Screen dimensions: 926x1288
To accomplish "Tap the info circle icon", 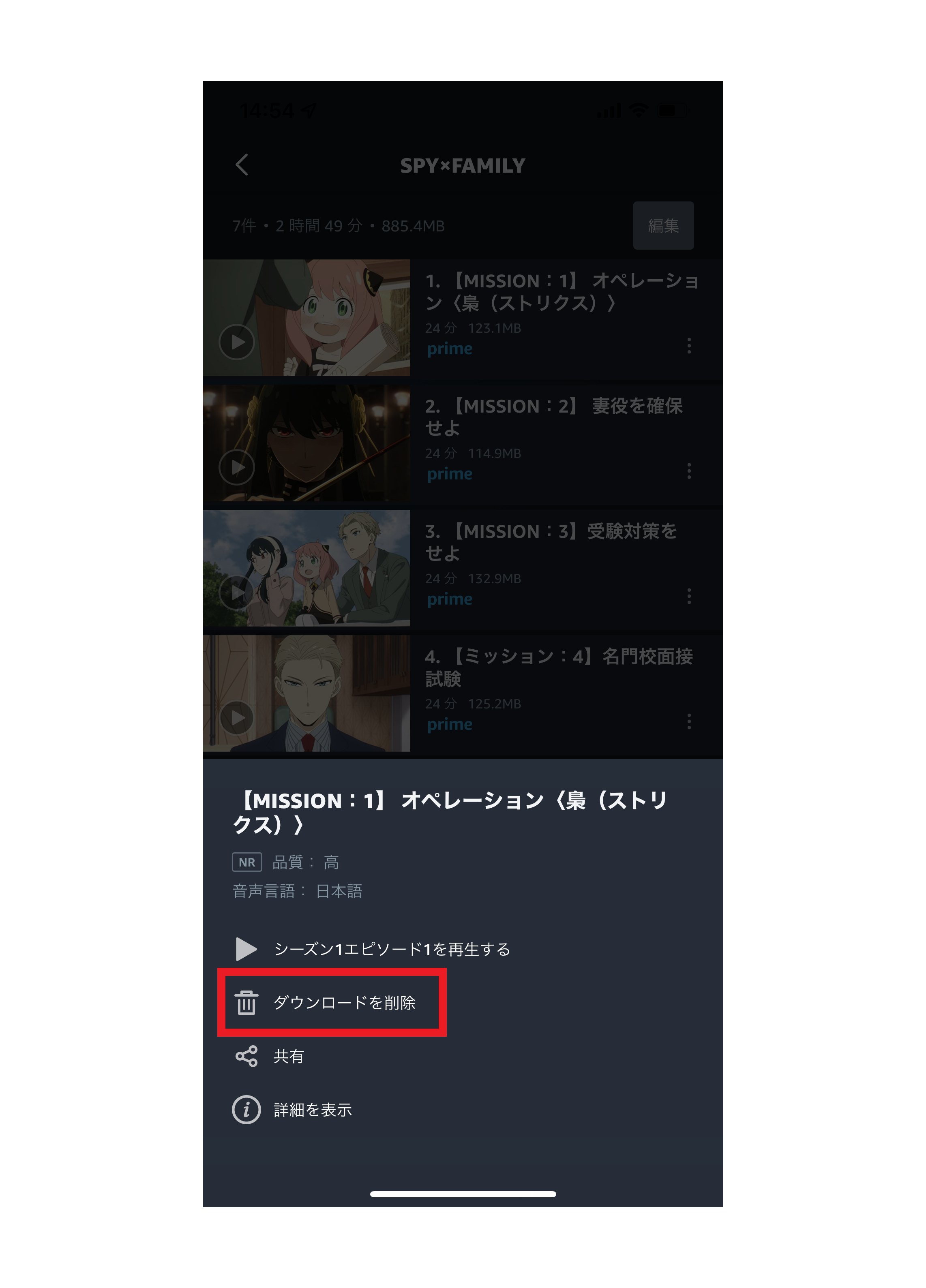I will (x=247, y=1110).
